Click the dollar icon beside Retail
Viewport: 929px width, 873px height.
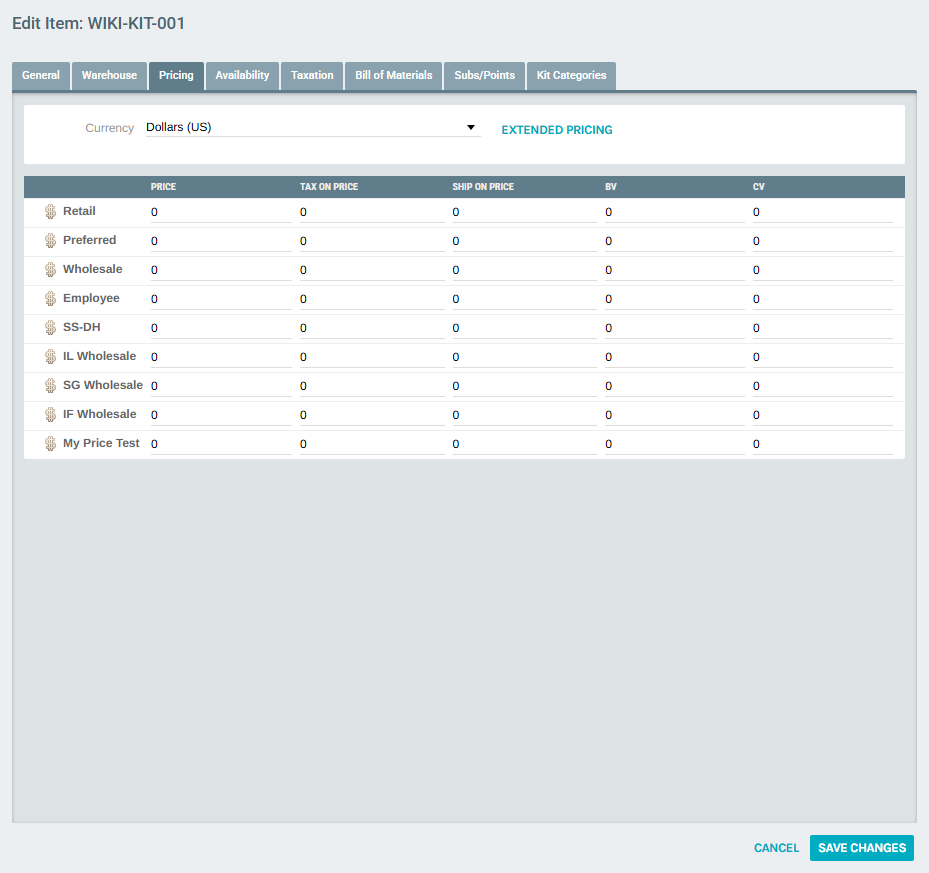click(50, 212)
